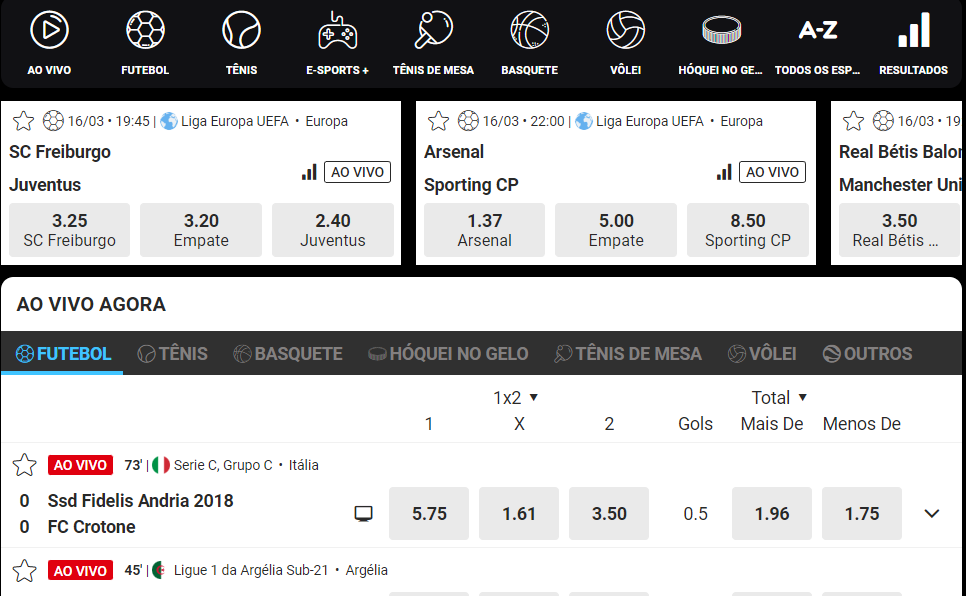This screenshot has width=966, height=596.
Task: Open TODOS OS ESPORTES A-Z
Action: [x=818, y=40]
